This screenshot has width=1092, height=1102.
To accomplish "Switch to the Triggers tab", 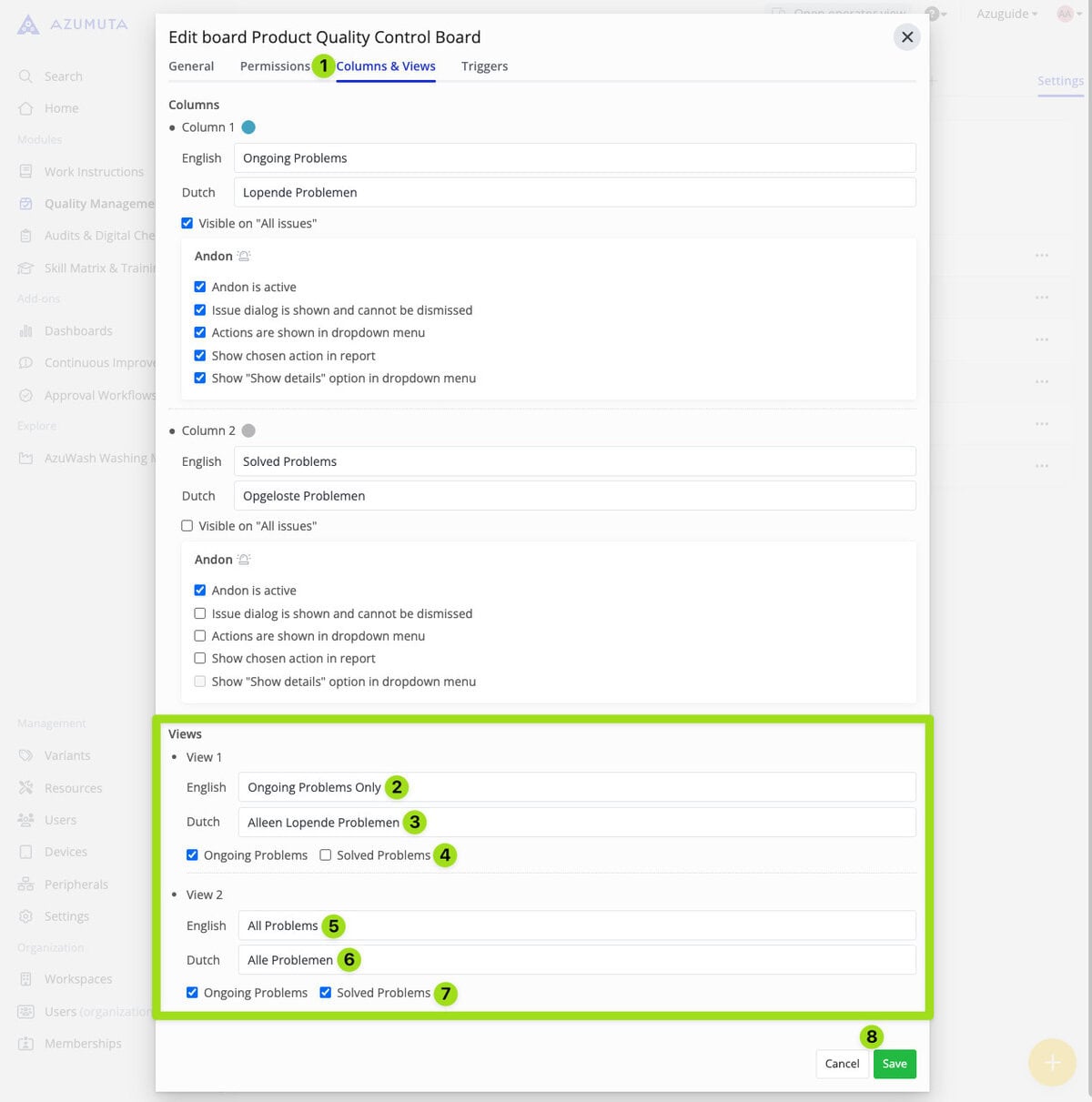I will [484, 66].
